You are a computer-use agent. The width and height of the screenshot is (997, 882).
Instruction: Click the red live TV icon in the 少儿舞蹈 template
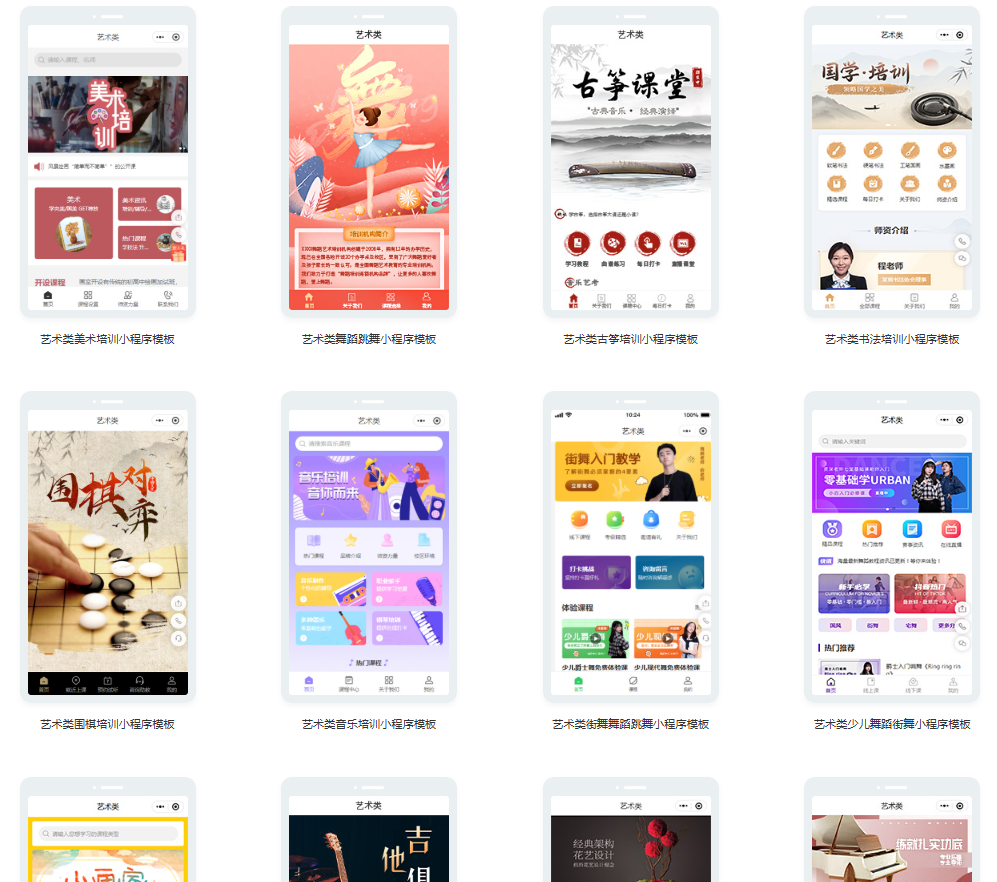pos(951,529)
